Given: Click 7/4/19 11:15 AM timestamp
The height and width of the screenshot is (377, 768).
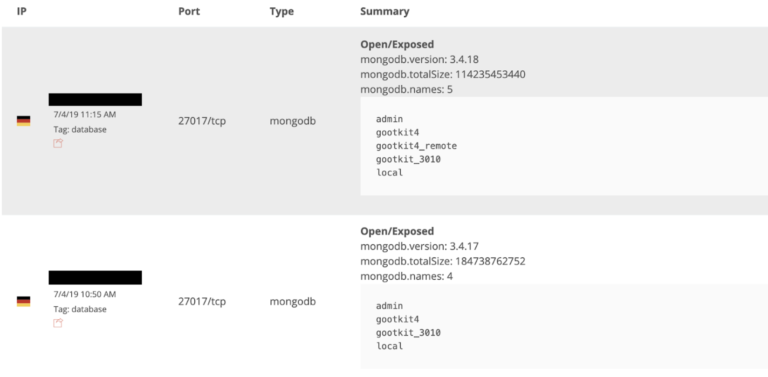Looking at the screenshot, I should pos(85,115).
